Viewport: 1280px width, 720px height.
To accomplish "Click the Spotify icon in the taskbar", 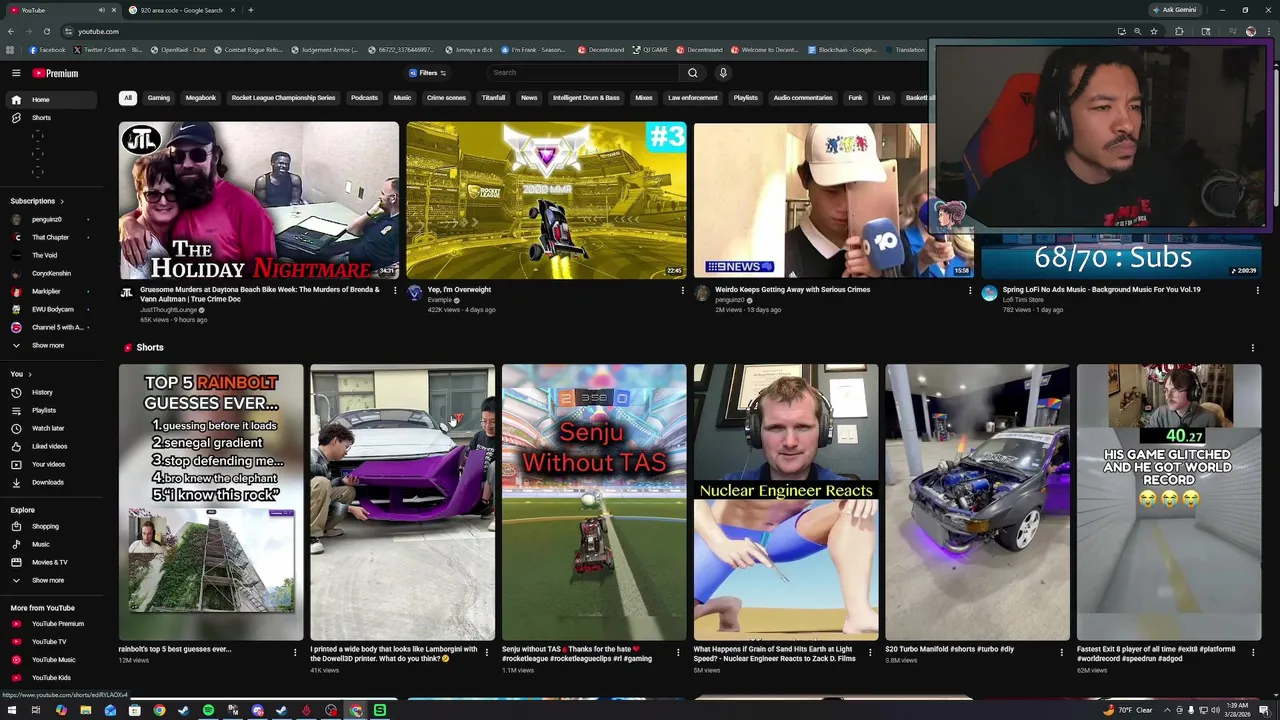I will pyautogui.click(x=208, y=710).
